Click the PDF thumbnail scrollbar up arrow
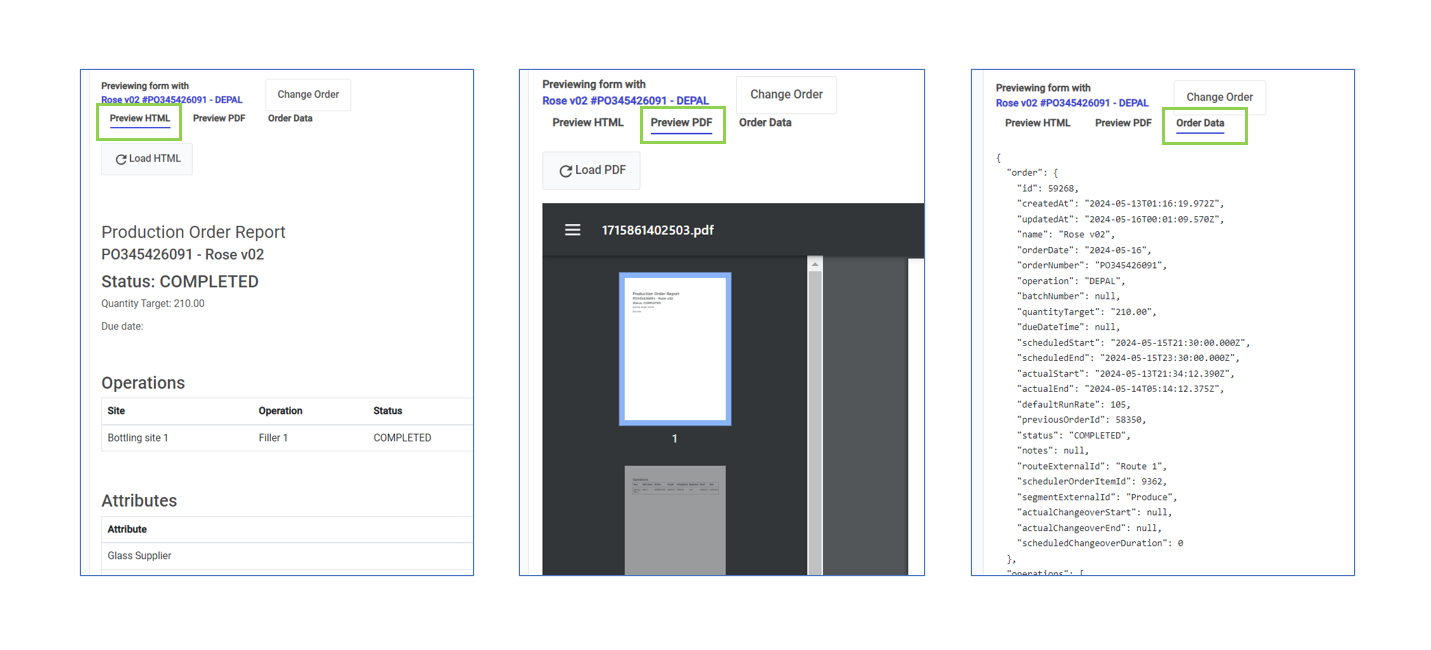This screenshot has width=1431, height=650. (815, 265)
